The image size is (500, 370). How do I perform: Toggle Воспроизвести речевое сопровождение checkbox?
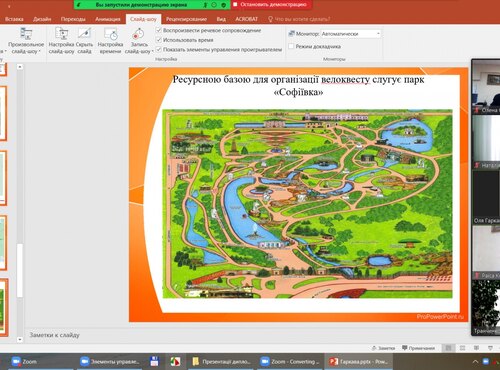(159, 30)
